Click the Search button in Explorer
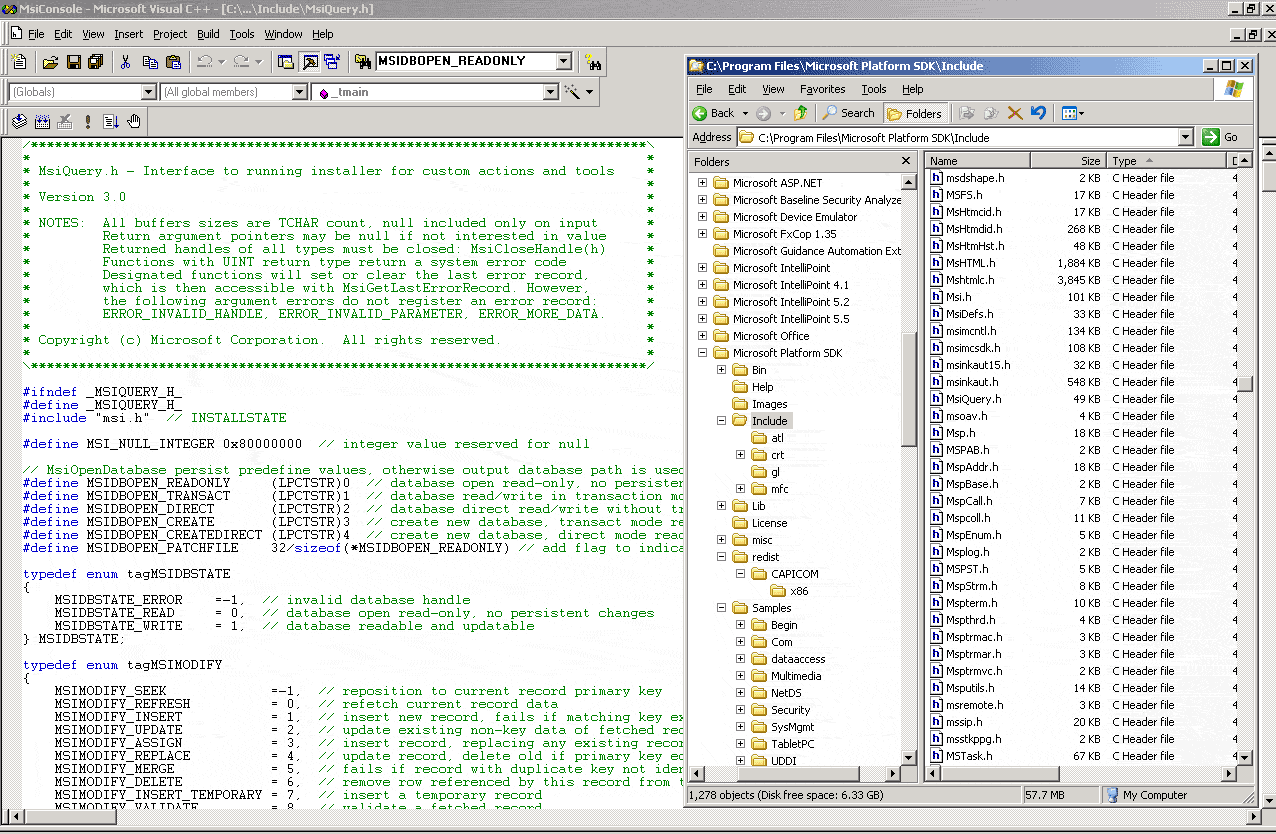1276x834 pixels. [849, 113]
